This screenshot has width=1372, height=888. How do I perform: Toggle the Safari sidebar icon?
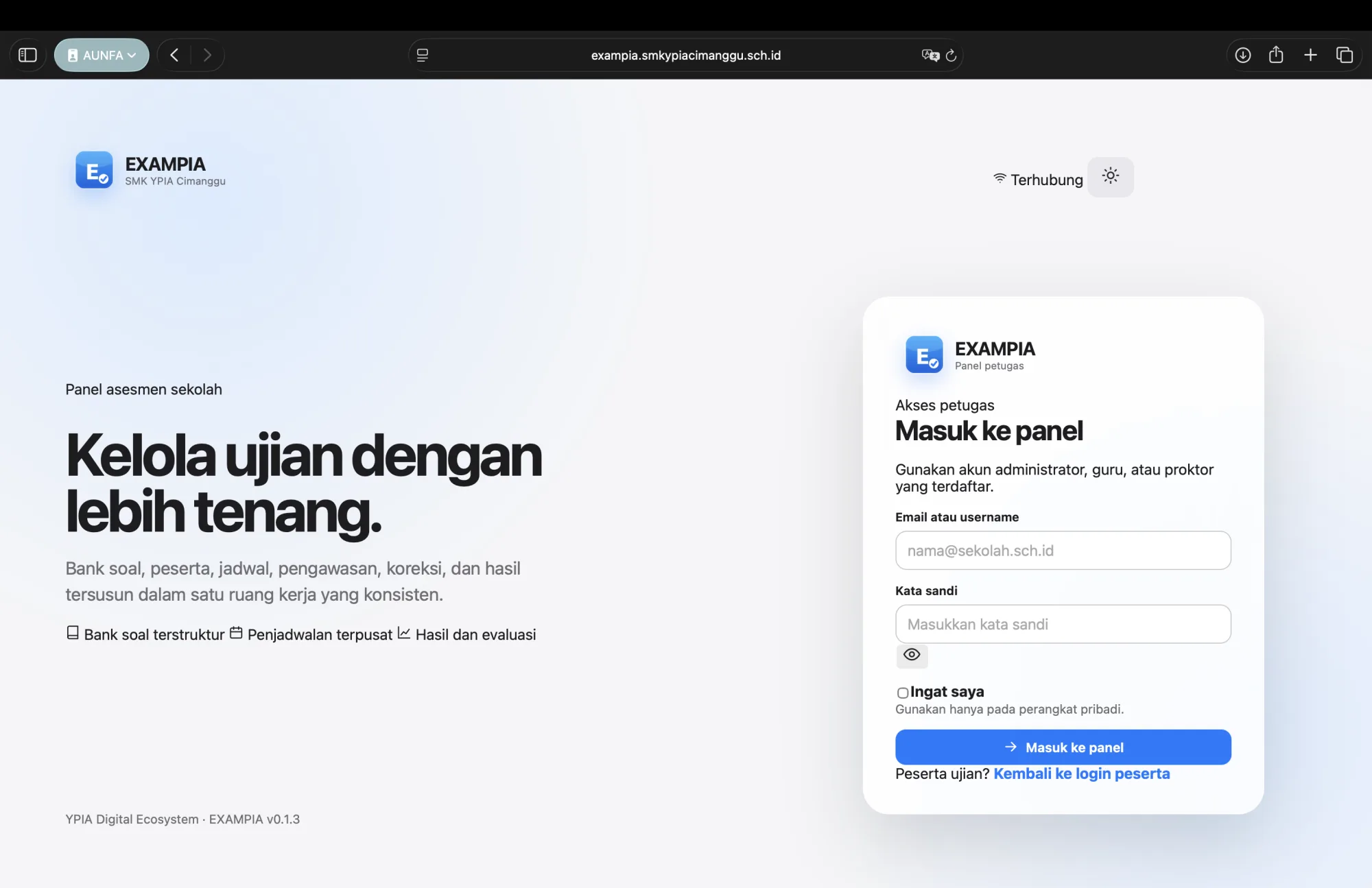(27, 55)
